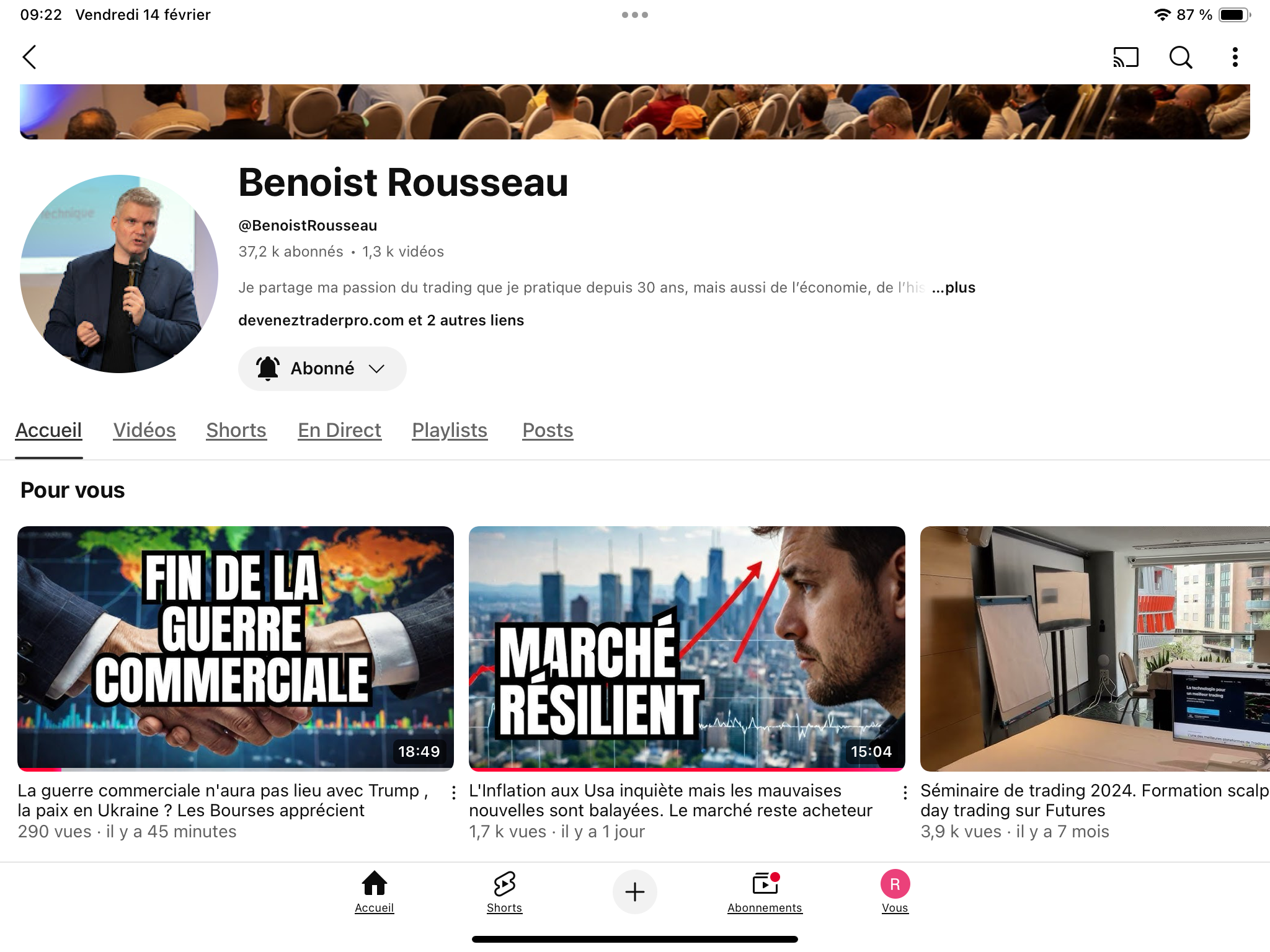Screen dimensions: 1270x952
Task: Tap the back arrow icon
Action: [x=30, y=57]
